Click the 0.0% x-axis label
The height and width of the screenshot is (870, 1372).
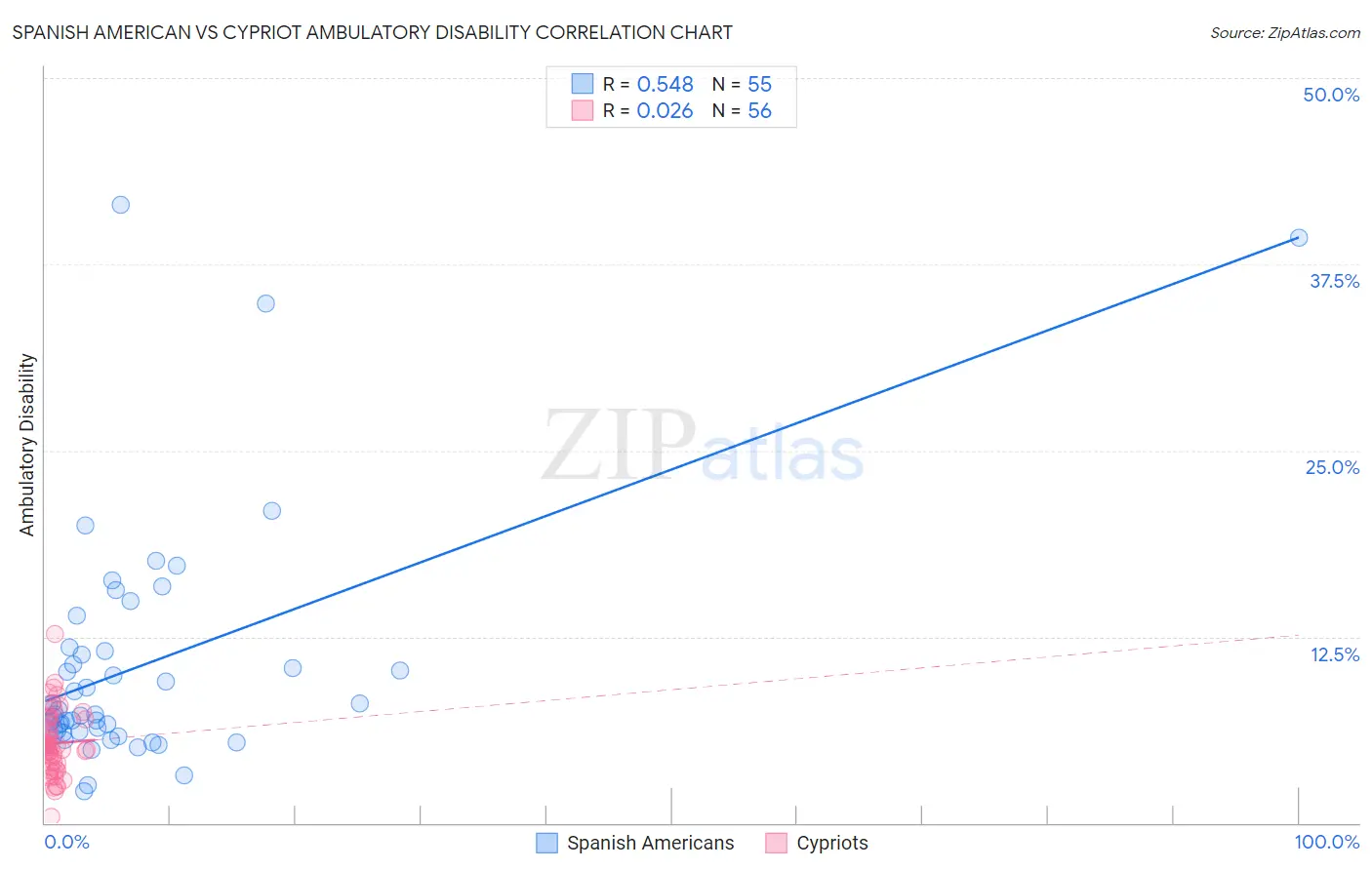tap(67, 842)
